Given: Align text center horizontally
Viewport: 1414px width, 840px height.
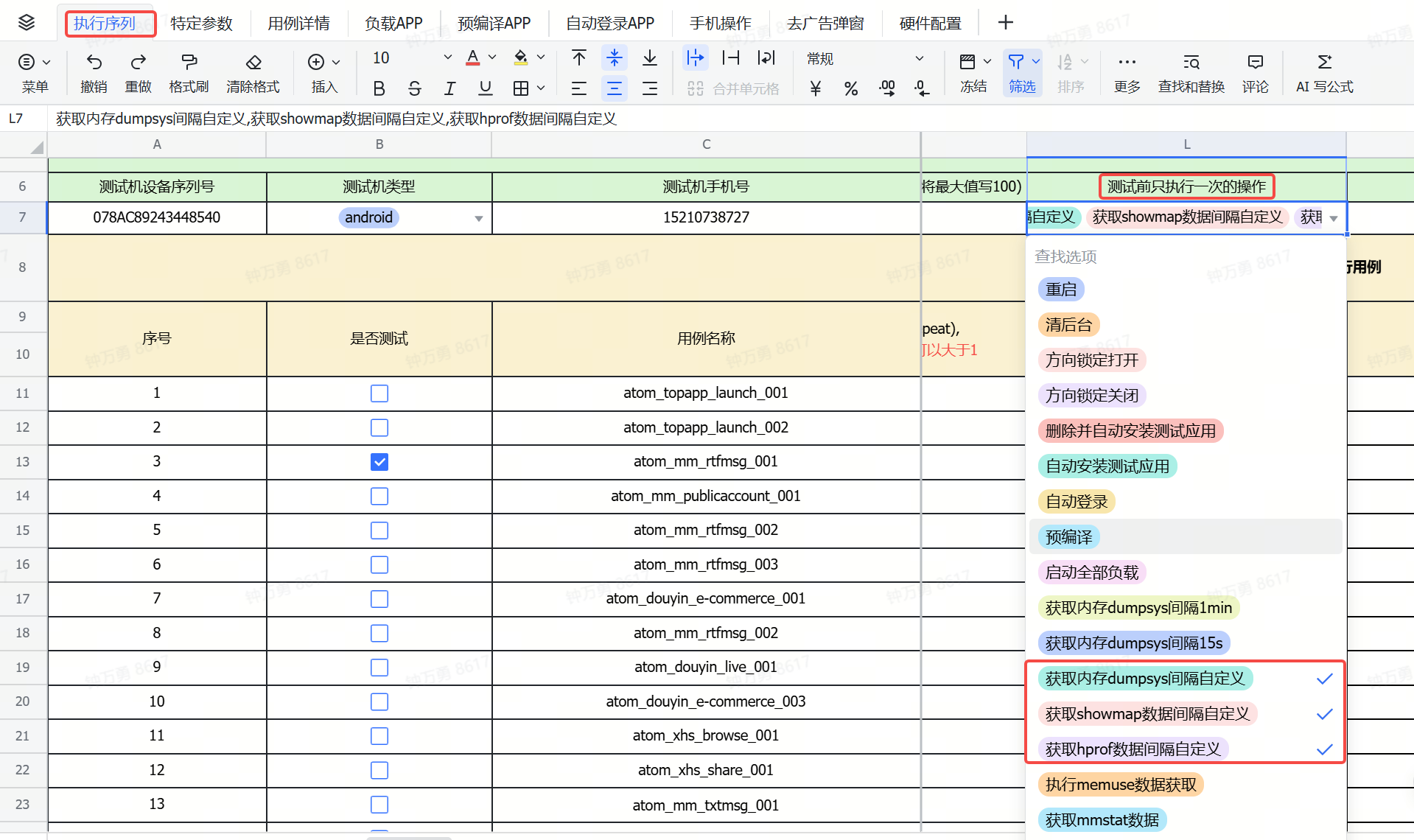Looking at the screenshot, I should [x=614, y=88].
